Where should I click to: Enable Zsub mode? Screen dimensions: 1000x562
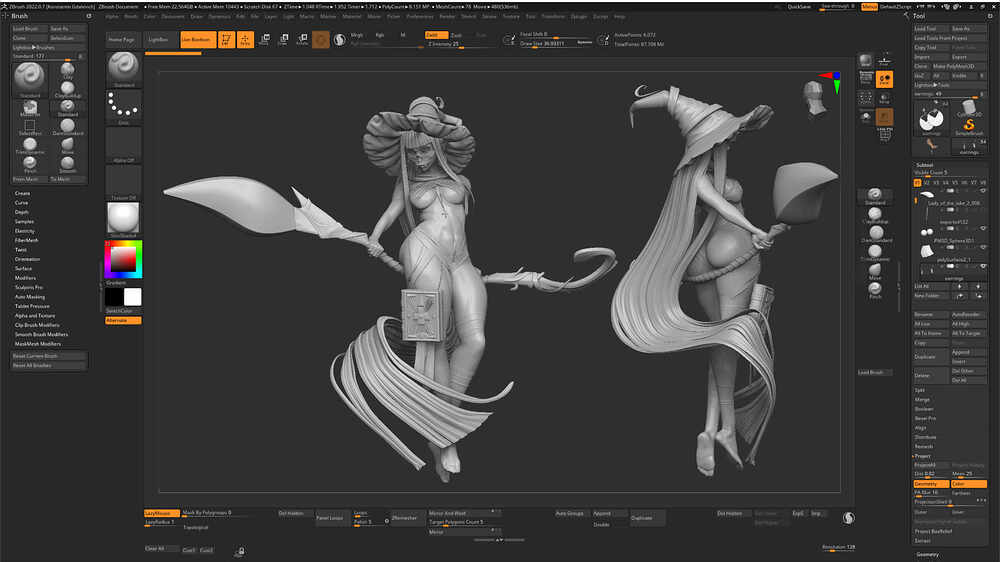[x=457, y=35]
